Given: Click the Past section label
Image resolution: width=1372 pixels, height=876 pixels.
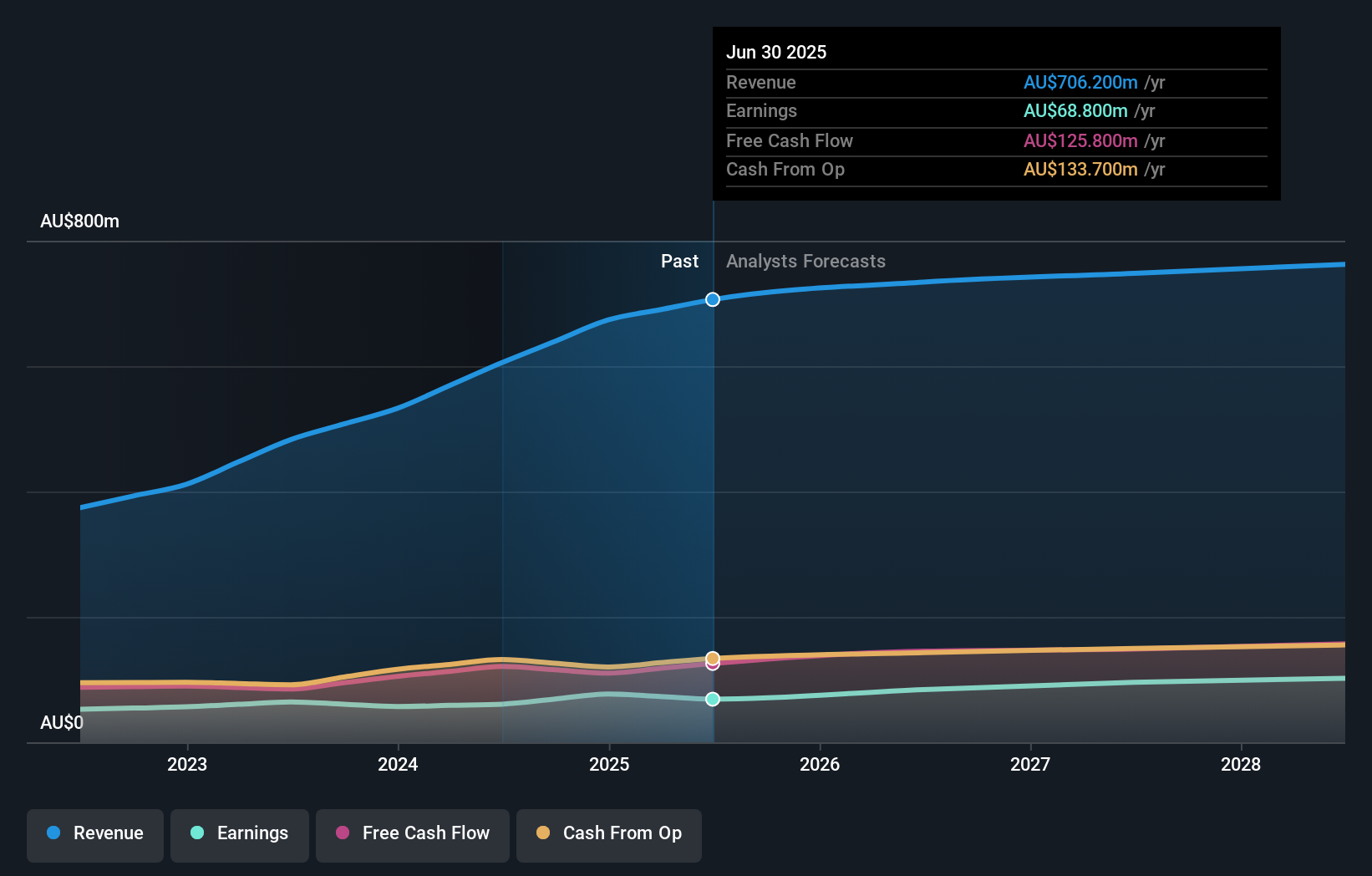Looking at the screenshot, I should click(x=679, y=262).
